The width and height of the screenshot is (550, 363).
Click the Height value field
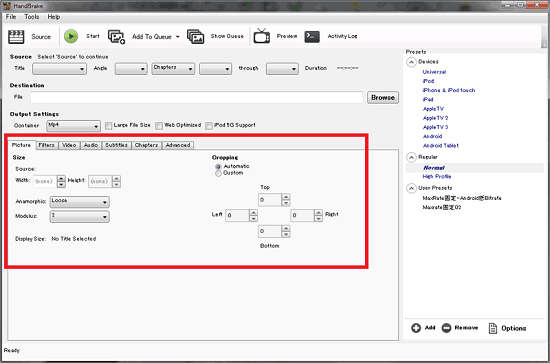click(100, 181)
